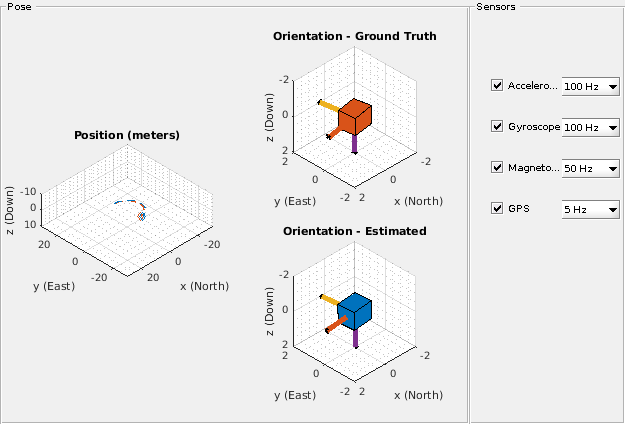Viewport: 626px width, 424px height.
Task: Click the position marker in Position plot
Action: pos(142,215)
